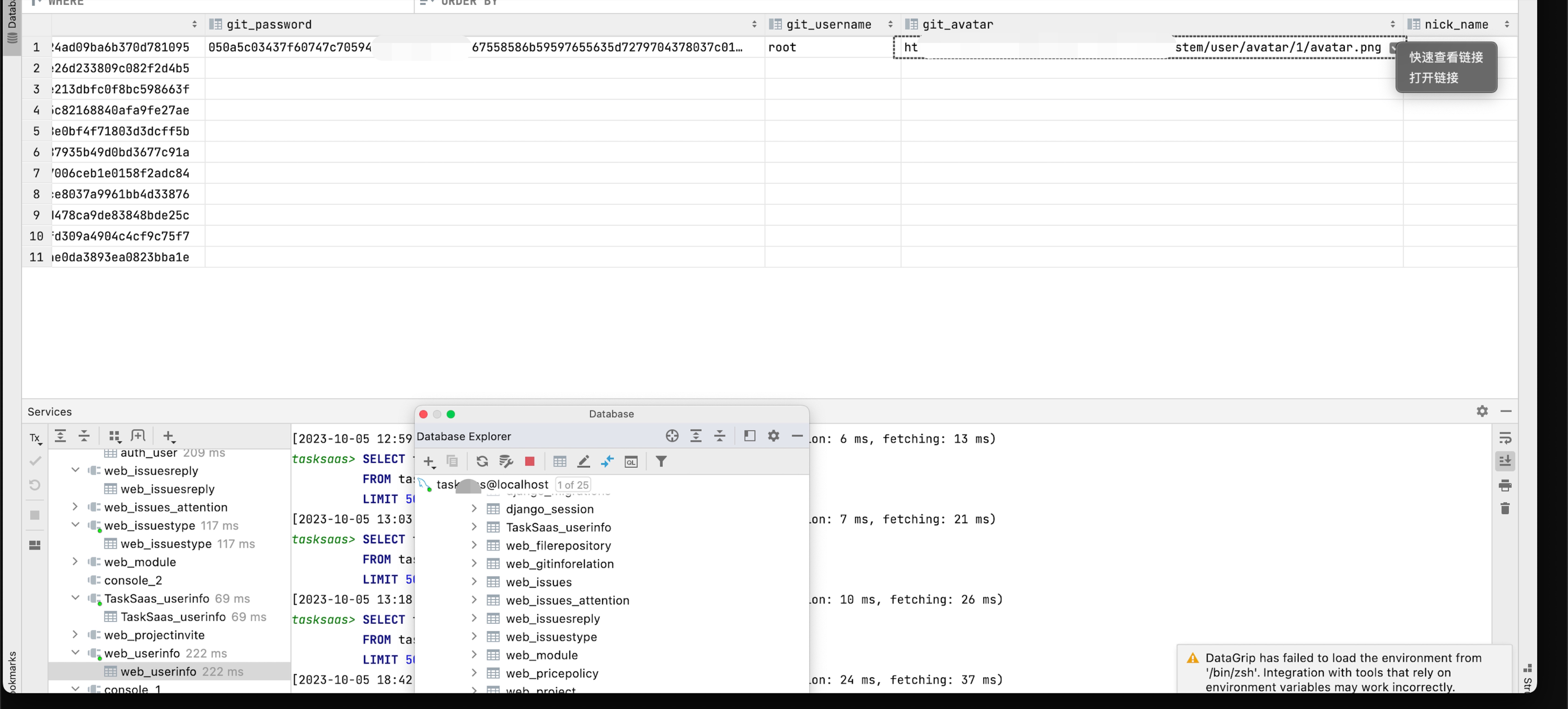Sort by the git_username column header
This screenshot has height=709, width=1568.
pyautogui.click(x=828, y=25)
